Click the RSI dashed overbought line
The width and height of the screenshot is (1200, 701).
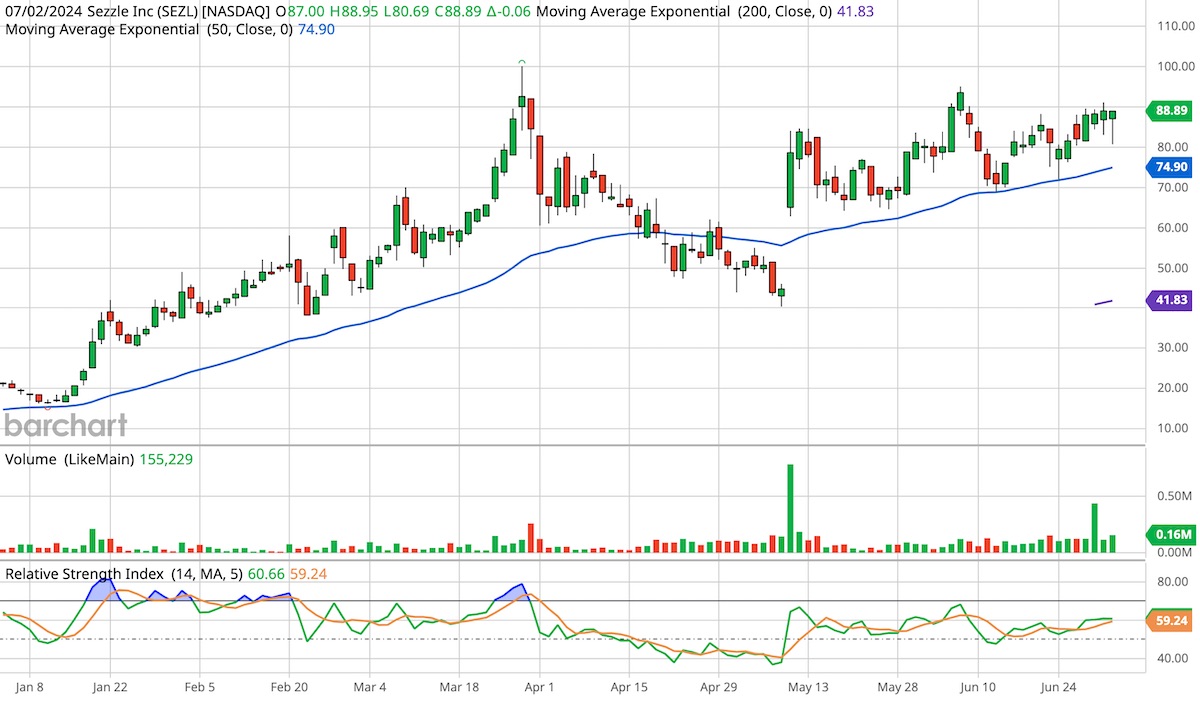tap(600, 600)
